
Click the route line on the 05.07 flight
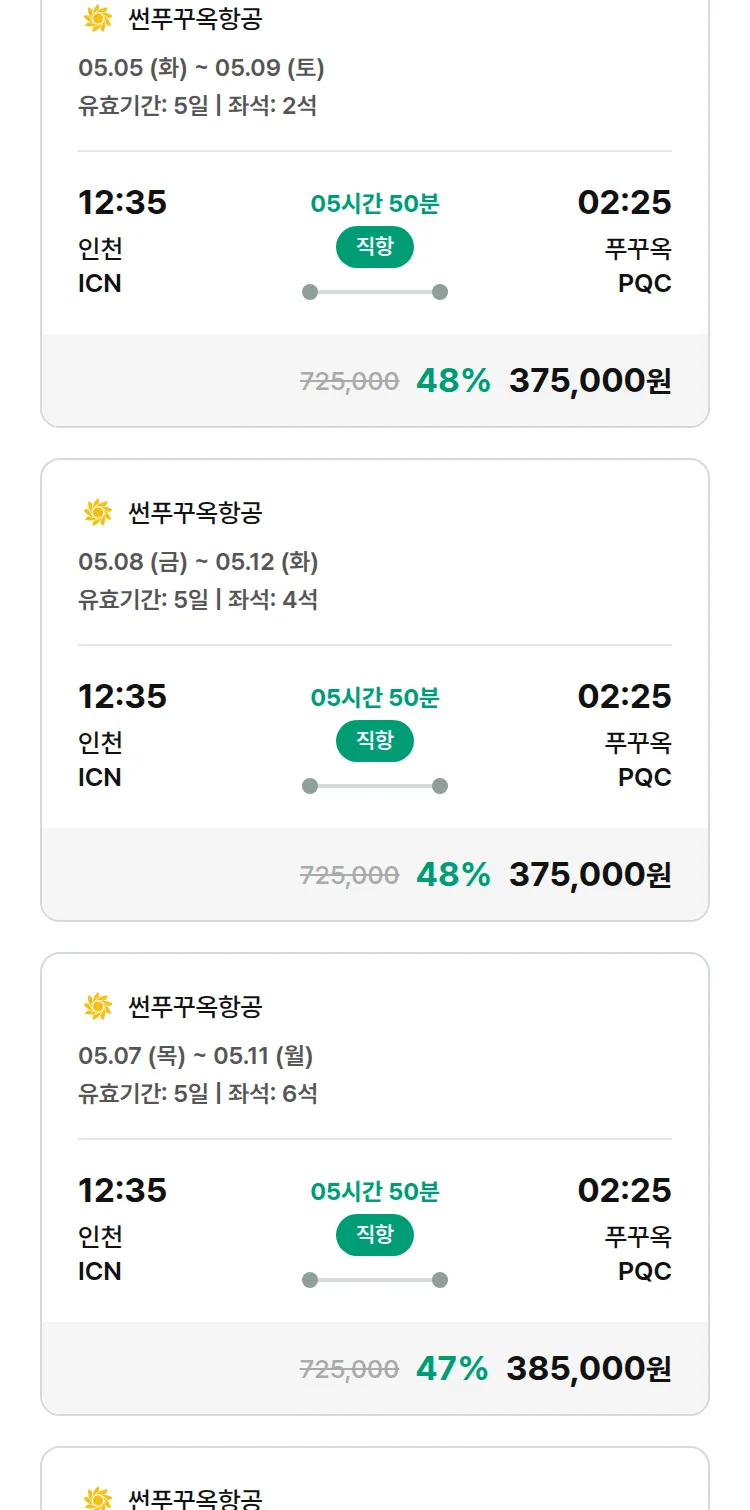coord(375,1280)
